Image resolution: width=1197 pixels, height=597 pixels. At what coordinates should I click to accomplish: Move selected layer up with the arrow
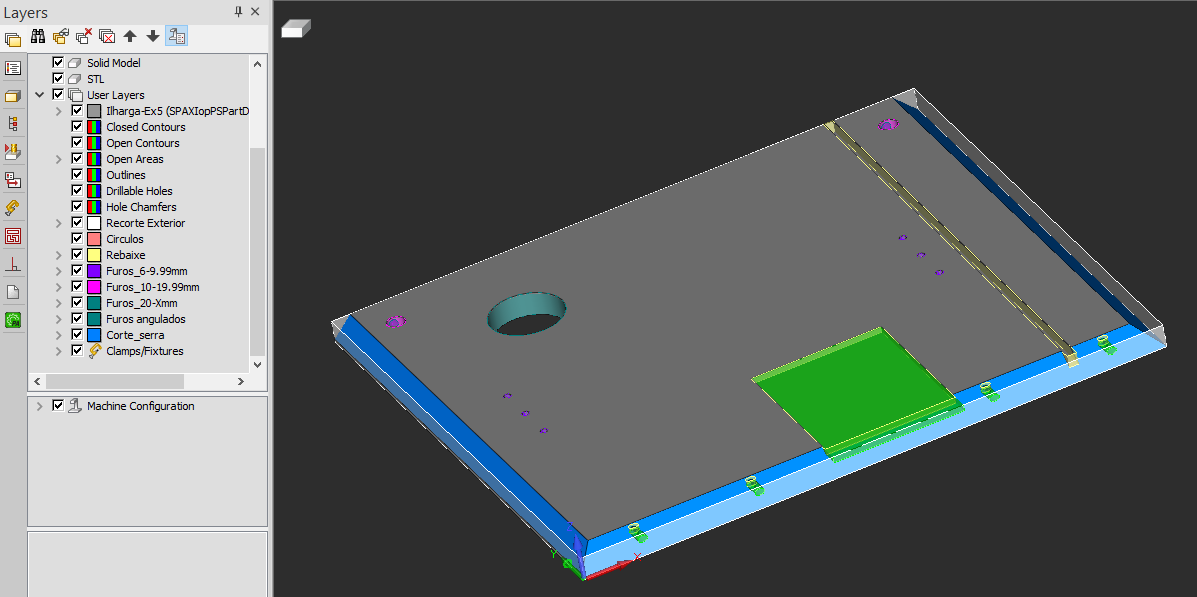coord(130,37)
